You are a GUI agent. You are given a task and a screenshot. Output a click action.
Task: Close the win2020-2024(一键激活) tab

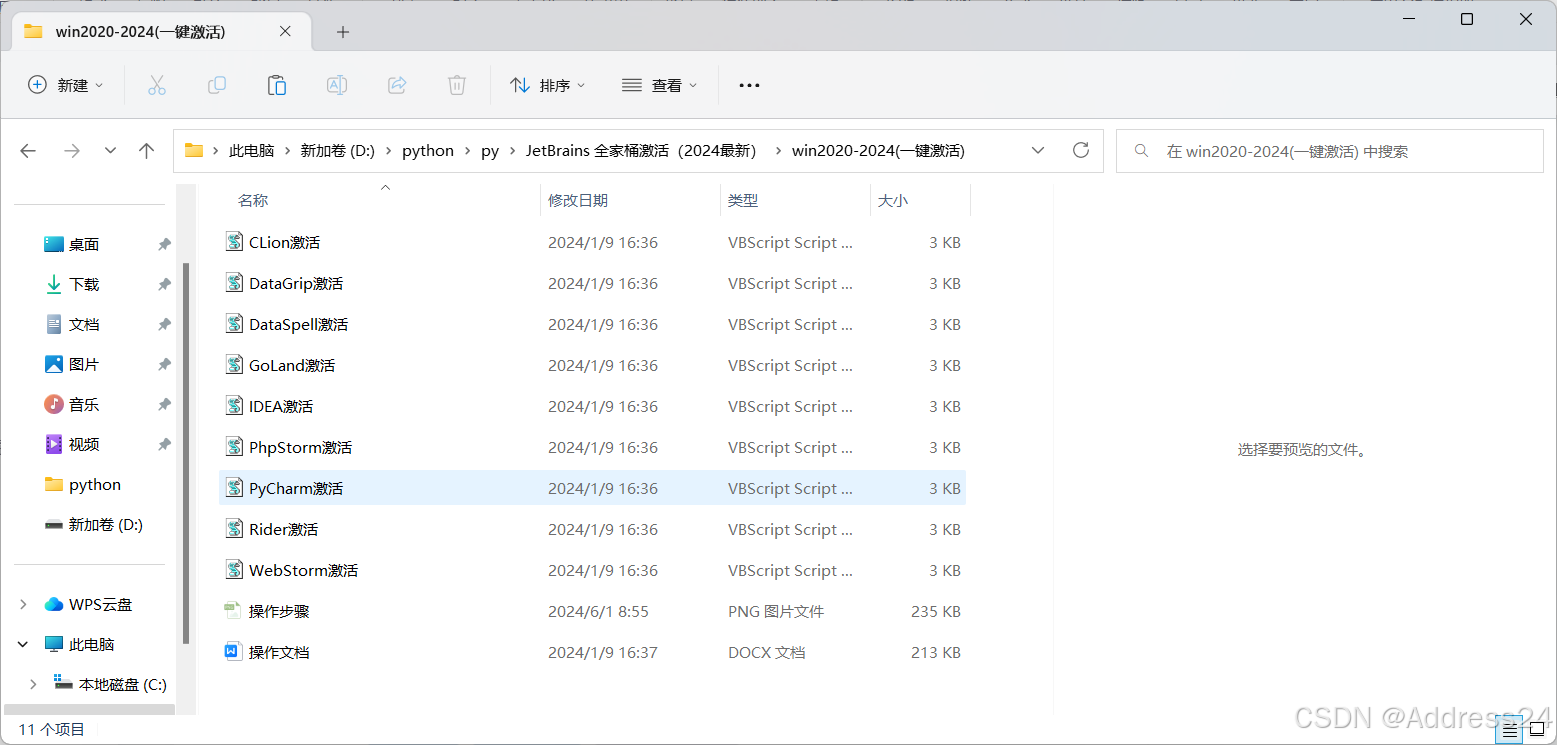[285, 31]
